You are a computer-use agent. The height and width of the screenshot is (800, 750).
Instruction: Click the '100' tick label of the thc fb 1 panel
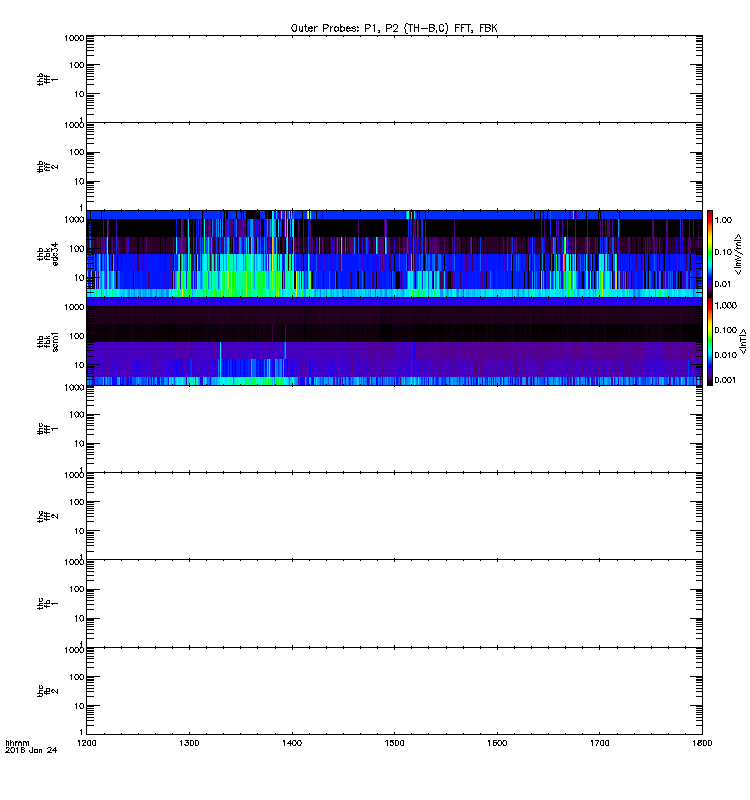click(x=77, y=589)
